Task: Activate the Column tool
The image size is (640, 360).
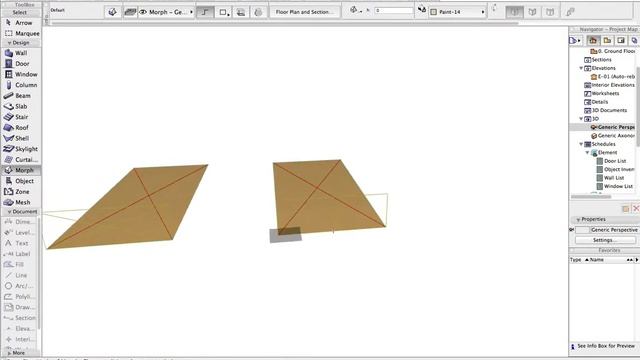Action: pos(20,85)
